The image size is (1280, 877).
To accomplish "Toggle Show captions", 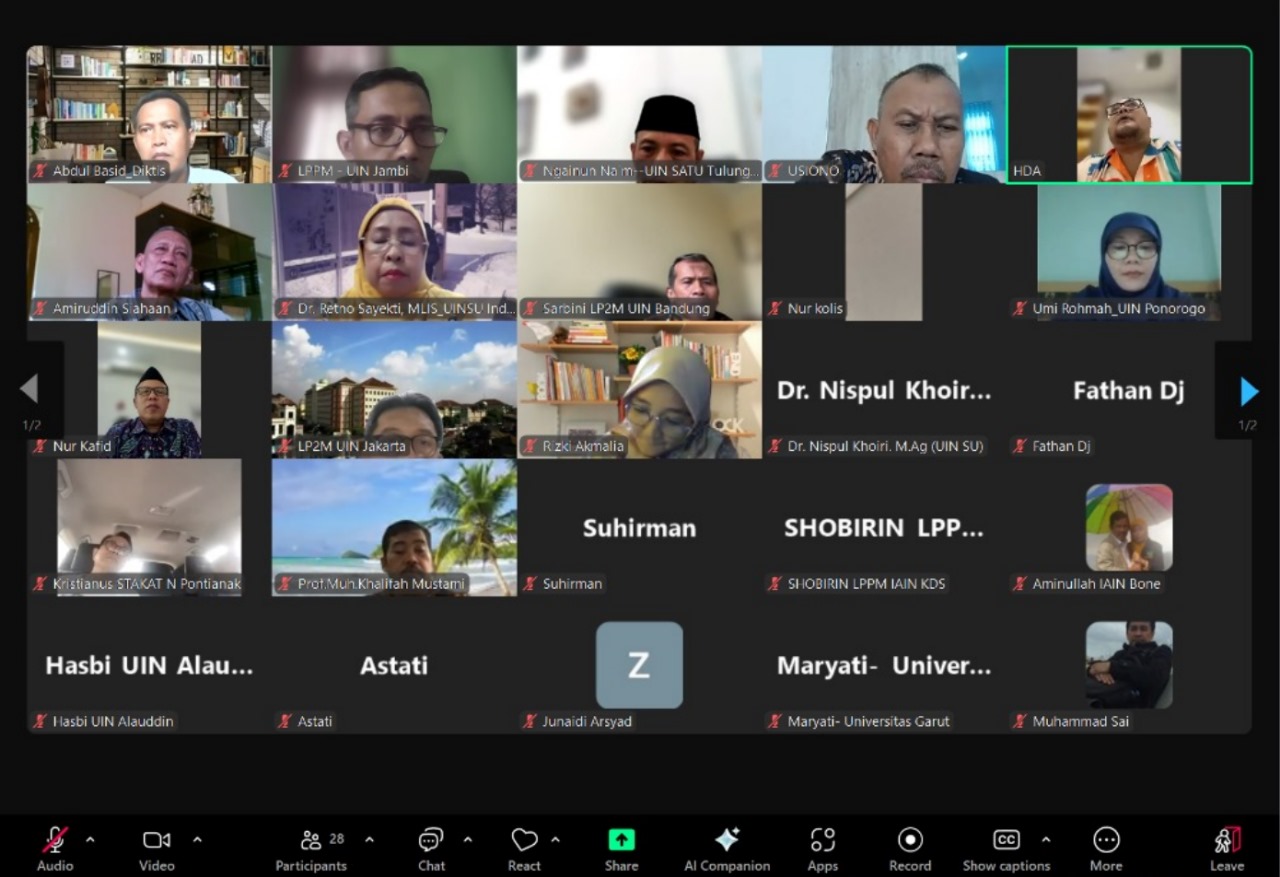I will point(1006,849).
